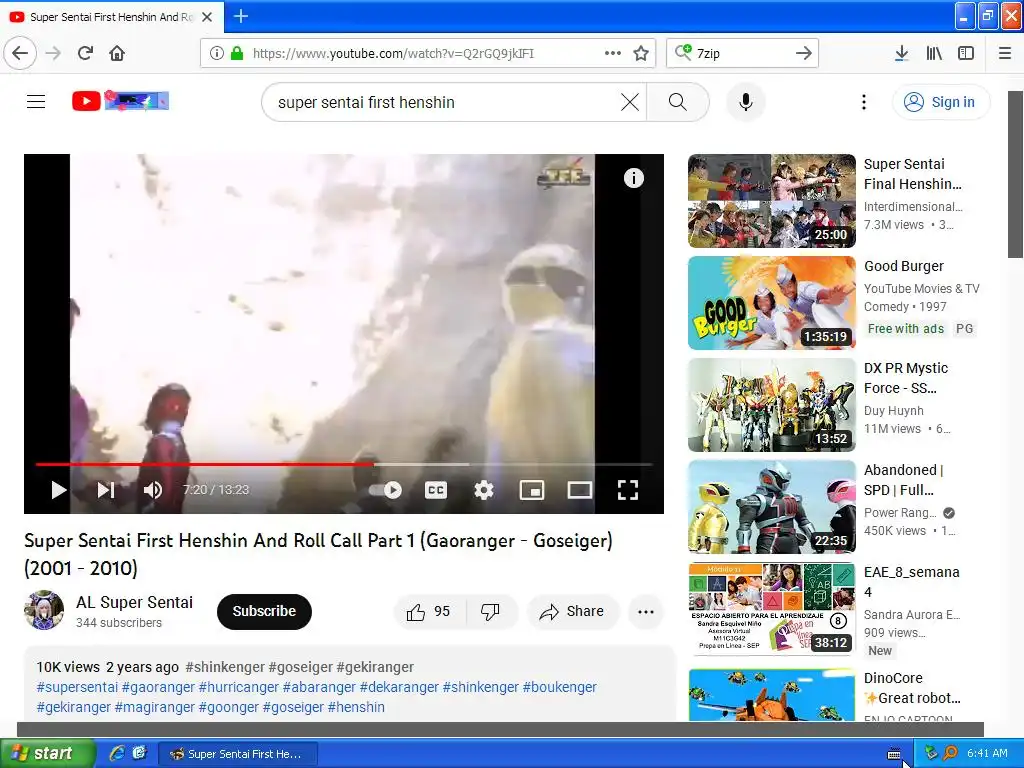Bookmark this page with the star
Screen dimensions: 1024x768
click(641, 53)
